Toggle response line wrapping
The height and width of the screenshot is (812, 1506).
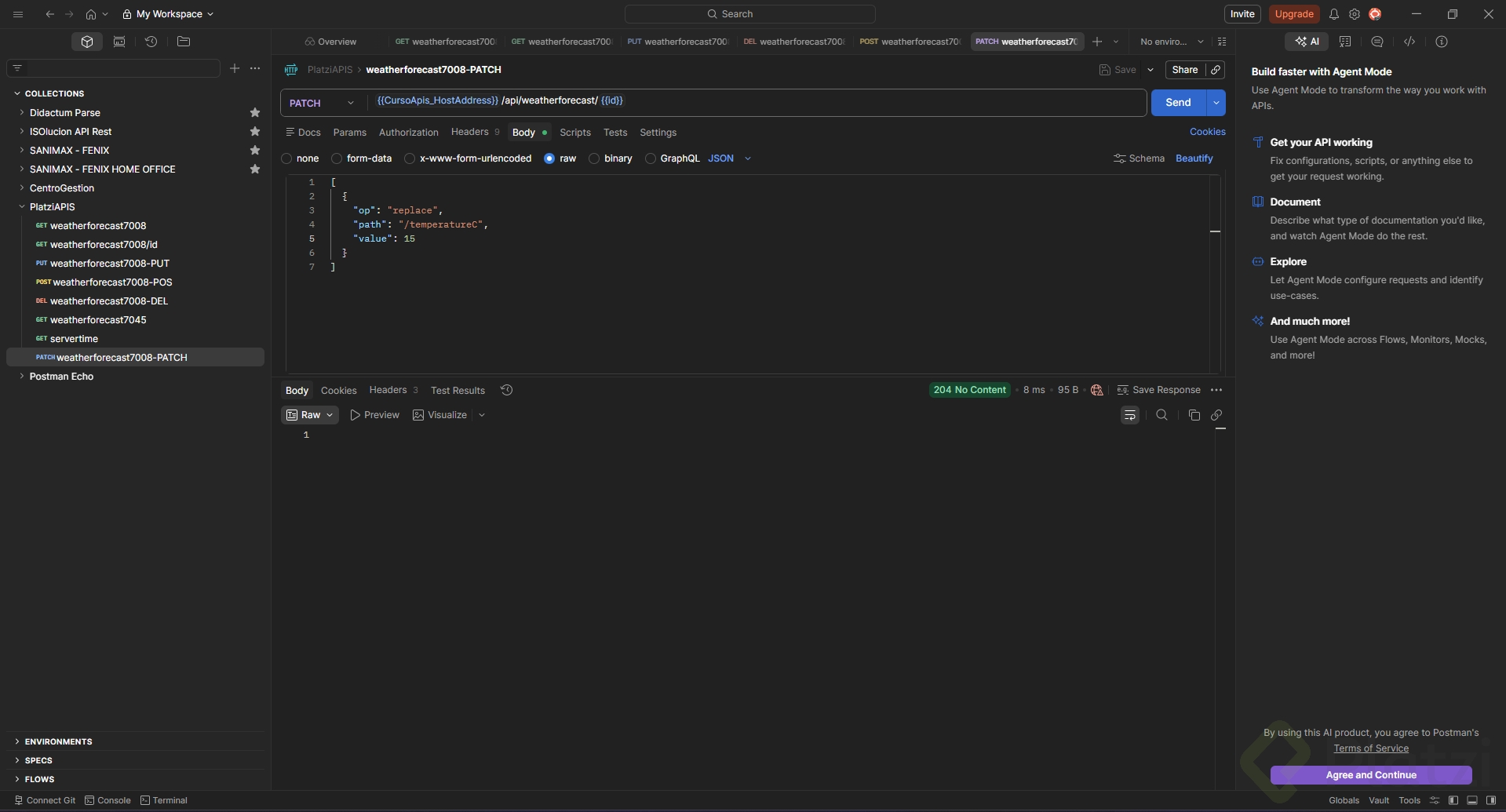click(1130, 415)
